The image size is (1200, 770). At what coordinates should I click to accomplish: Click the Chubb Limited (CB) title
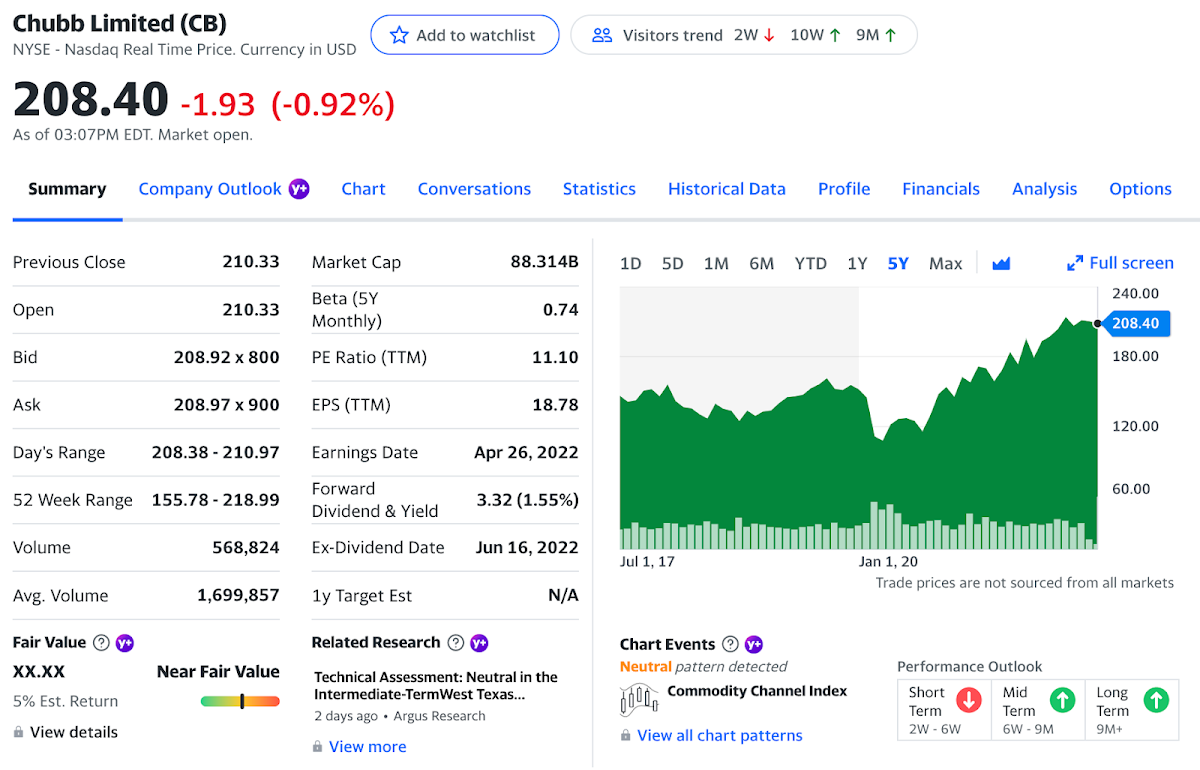120,23
